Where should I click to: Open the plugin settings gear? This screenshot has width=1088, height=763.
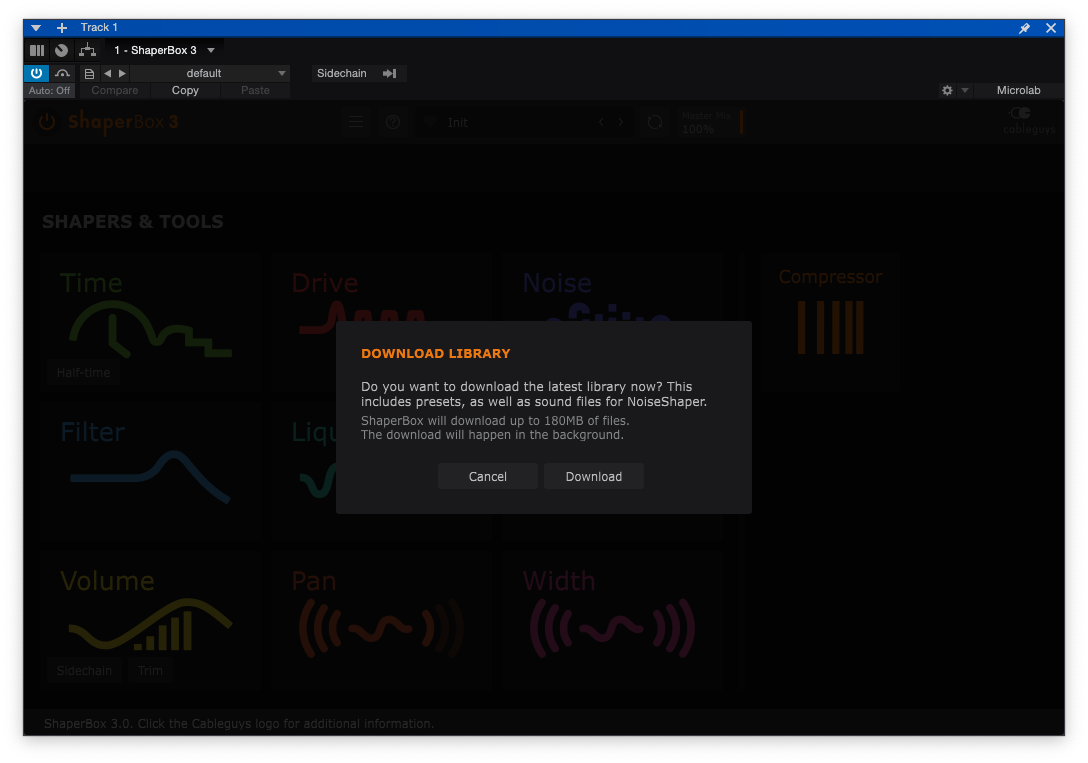947,90
